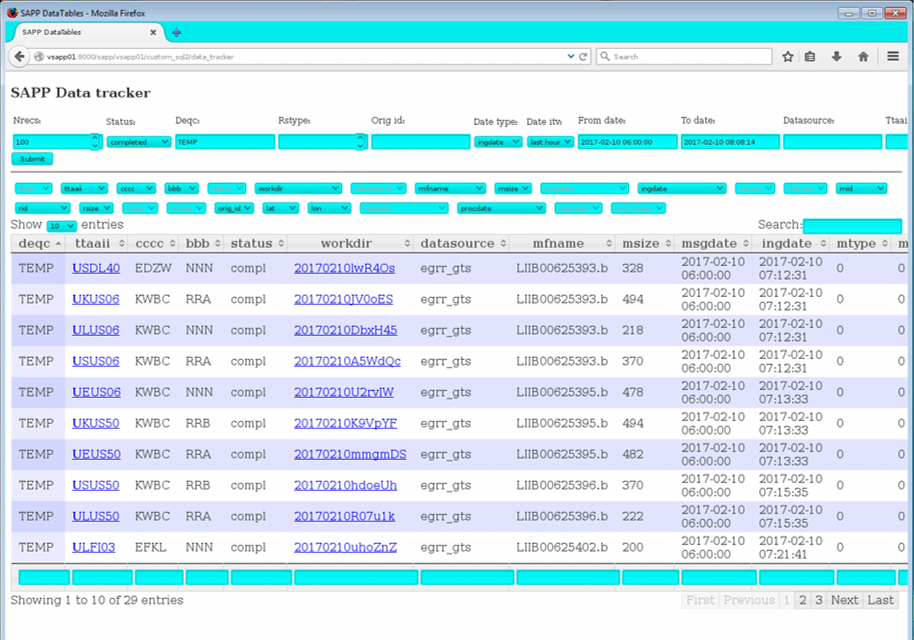Open the last hour interval dropdown
This screenshot has height=640, width=914.
tap(550, 142)
